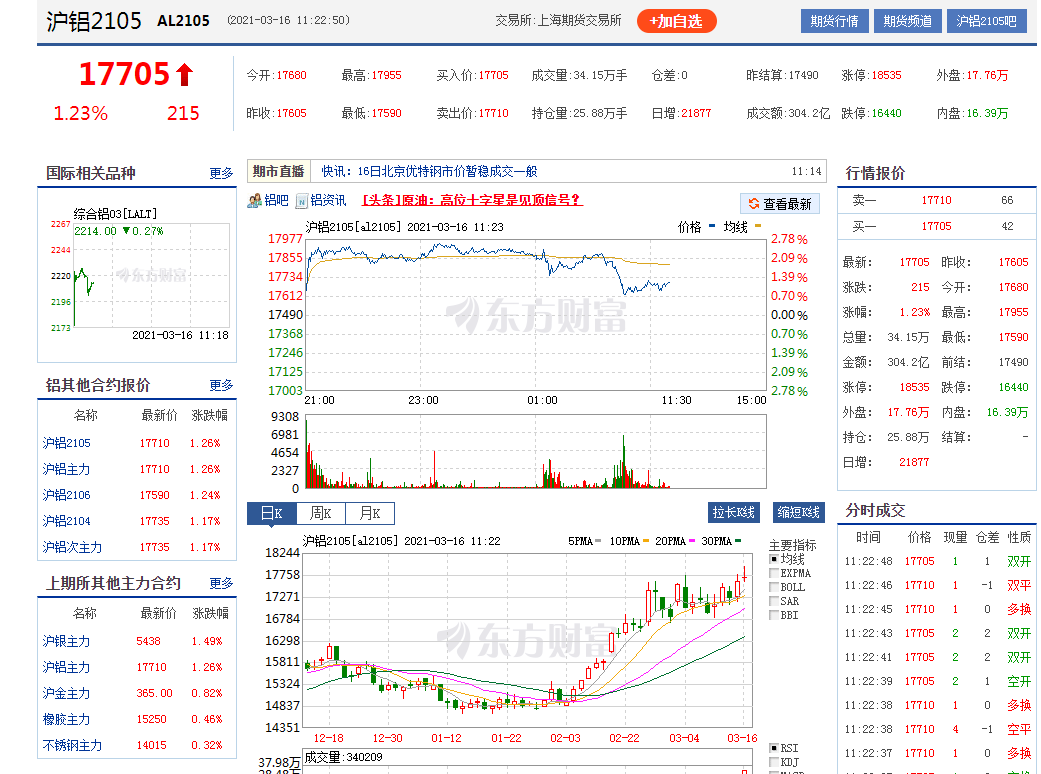Click the 5PMA gray legend swatch
Image resolution: width=1041 pixels, height=774 pixels.
pyautogui.click(x=598, y=541)
